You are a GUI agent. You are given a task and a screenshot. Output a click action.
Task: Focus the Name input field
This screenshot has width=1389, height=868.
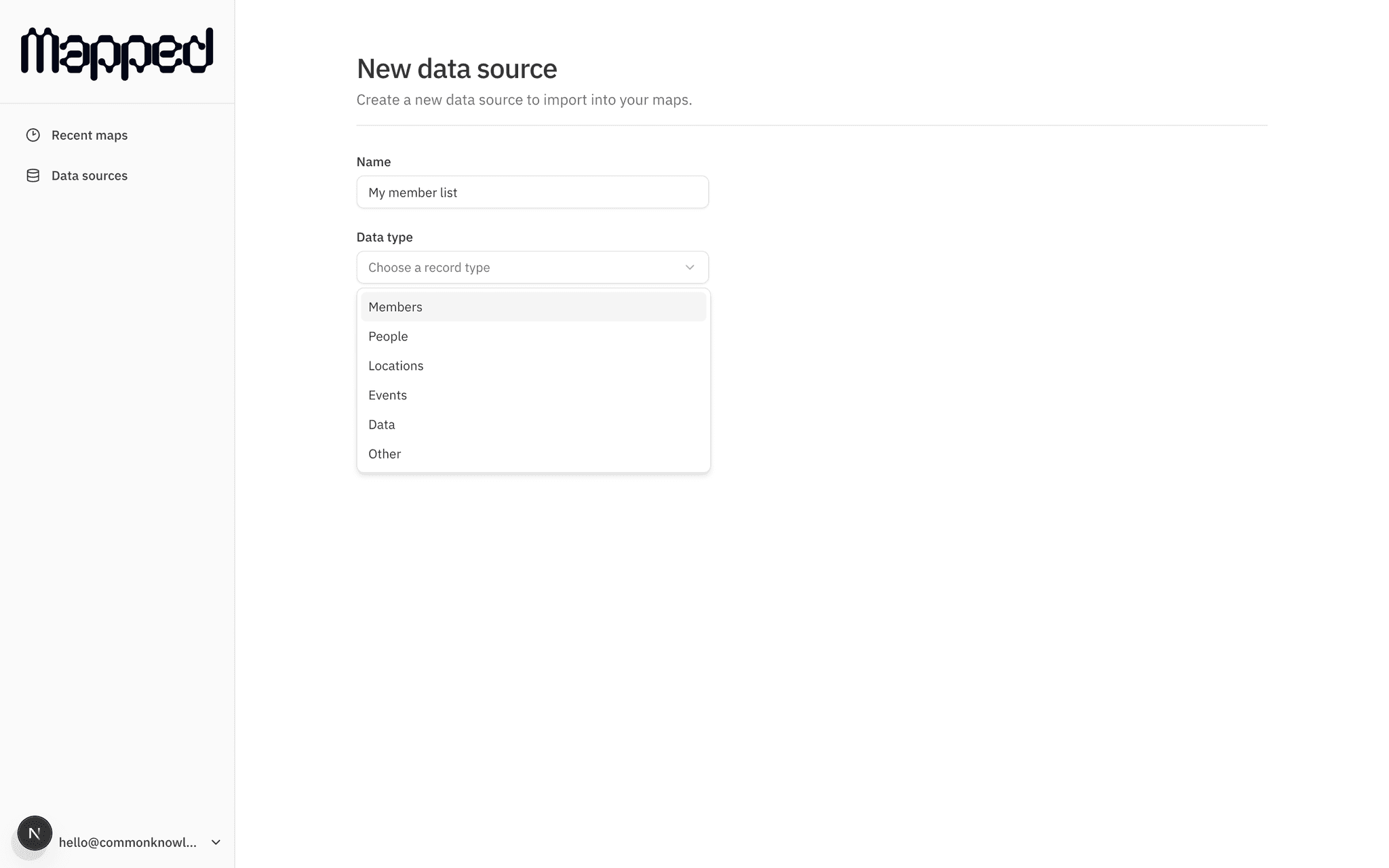coord(532,193)
